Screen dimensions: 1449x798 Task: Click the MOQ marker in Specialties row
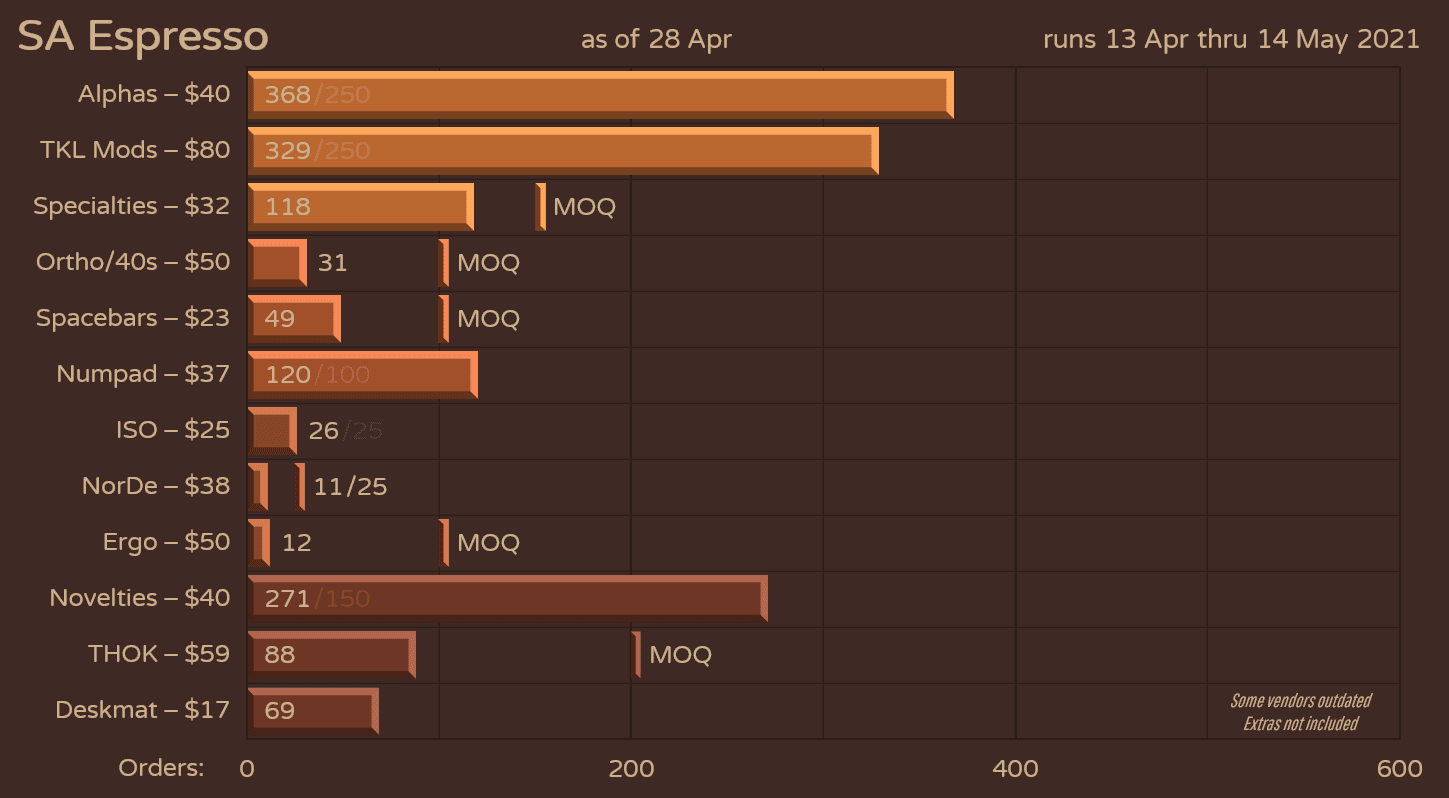click(x=541, y=207)
